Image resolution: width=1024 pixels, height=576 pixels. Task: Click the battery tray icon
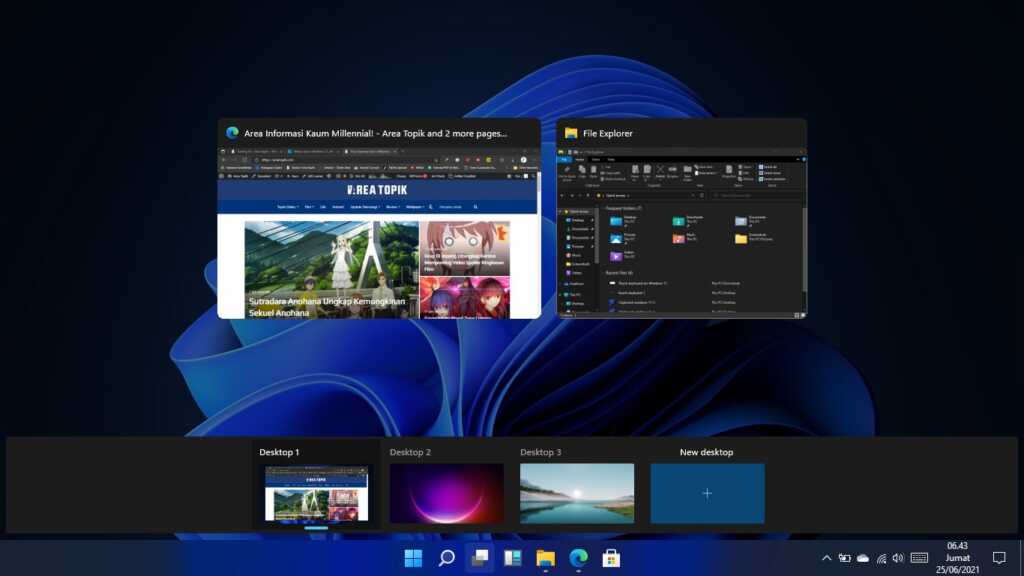point(844,558)
